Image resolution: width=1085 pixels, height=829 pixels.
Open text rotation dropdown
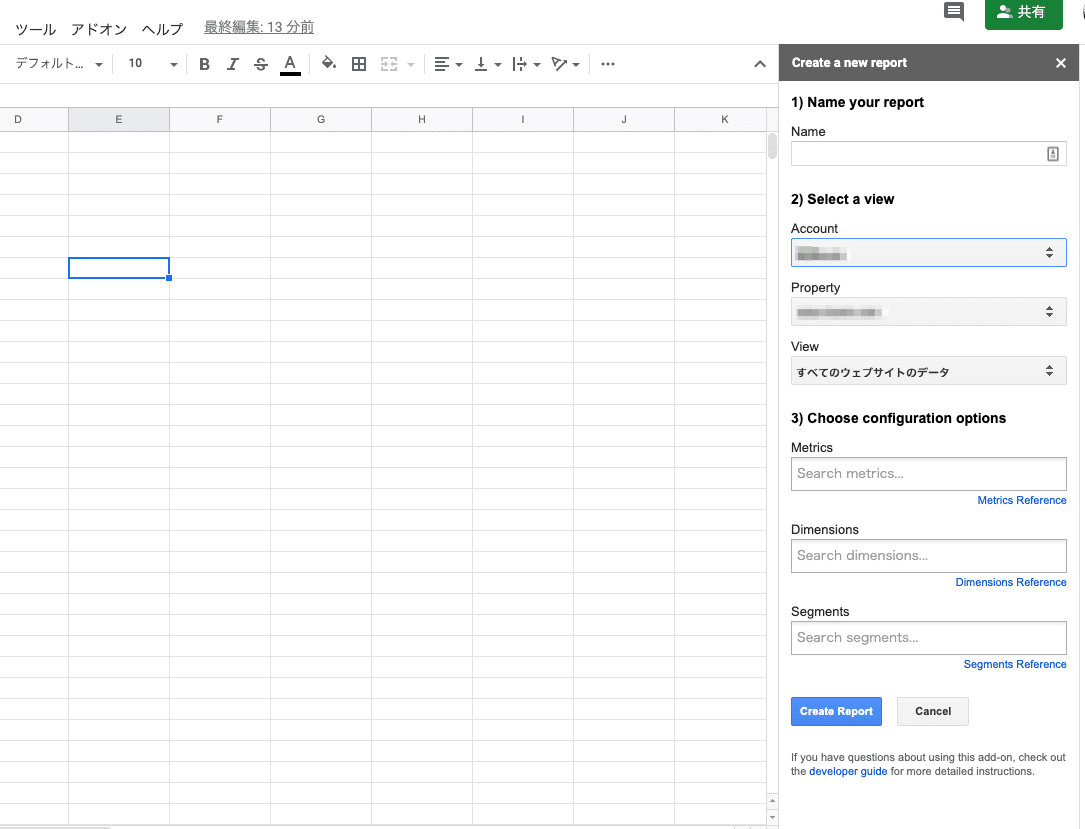pos(565,64)
